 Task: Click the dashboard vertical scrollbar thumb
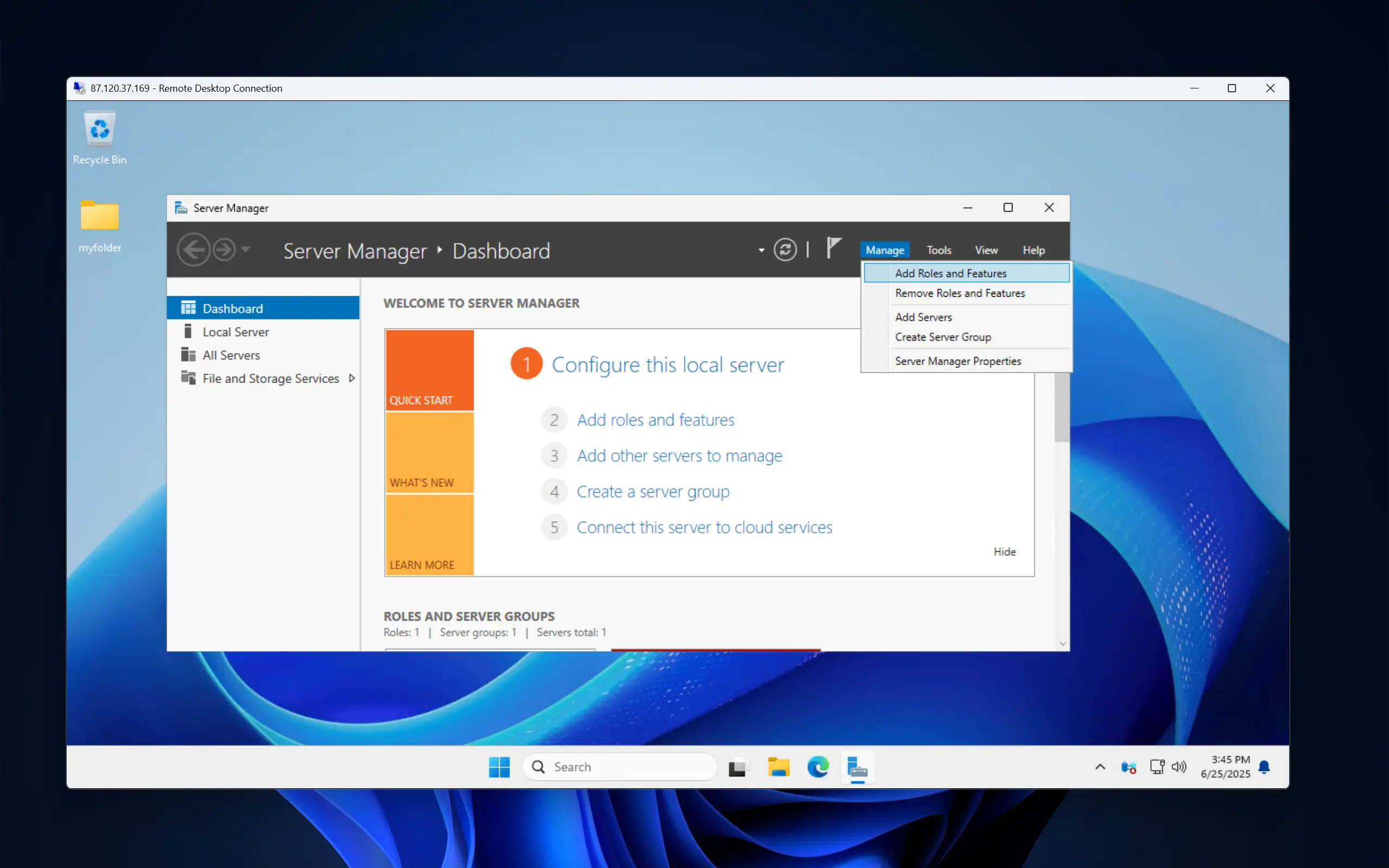[1062, 406]
